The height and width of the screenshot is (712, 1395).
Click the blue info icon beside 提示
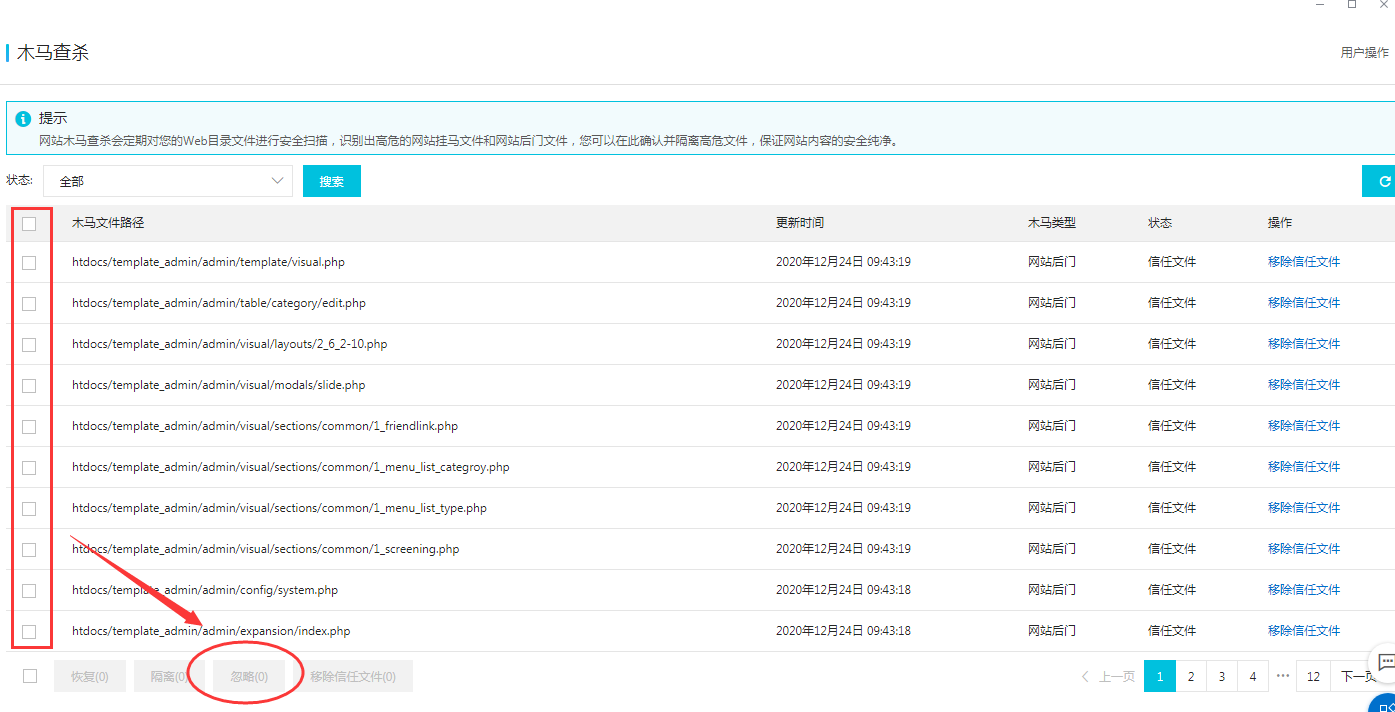(x=23, y=119)
